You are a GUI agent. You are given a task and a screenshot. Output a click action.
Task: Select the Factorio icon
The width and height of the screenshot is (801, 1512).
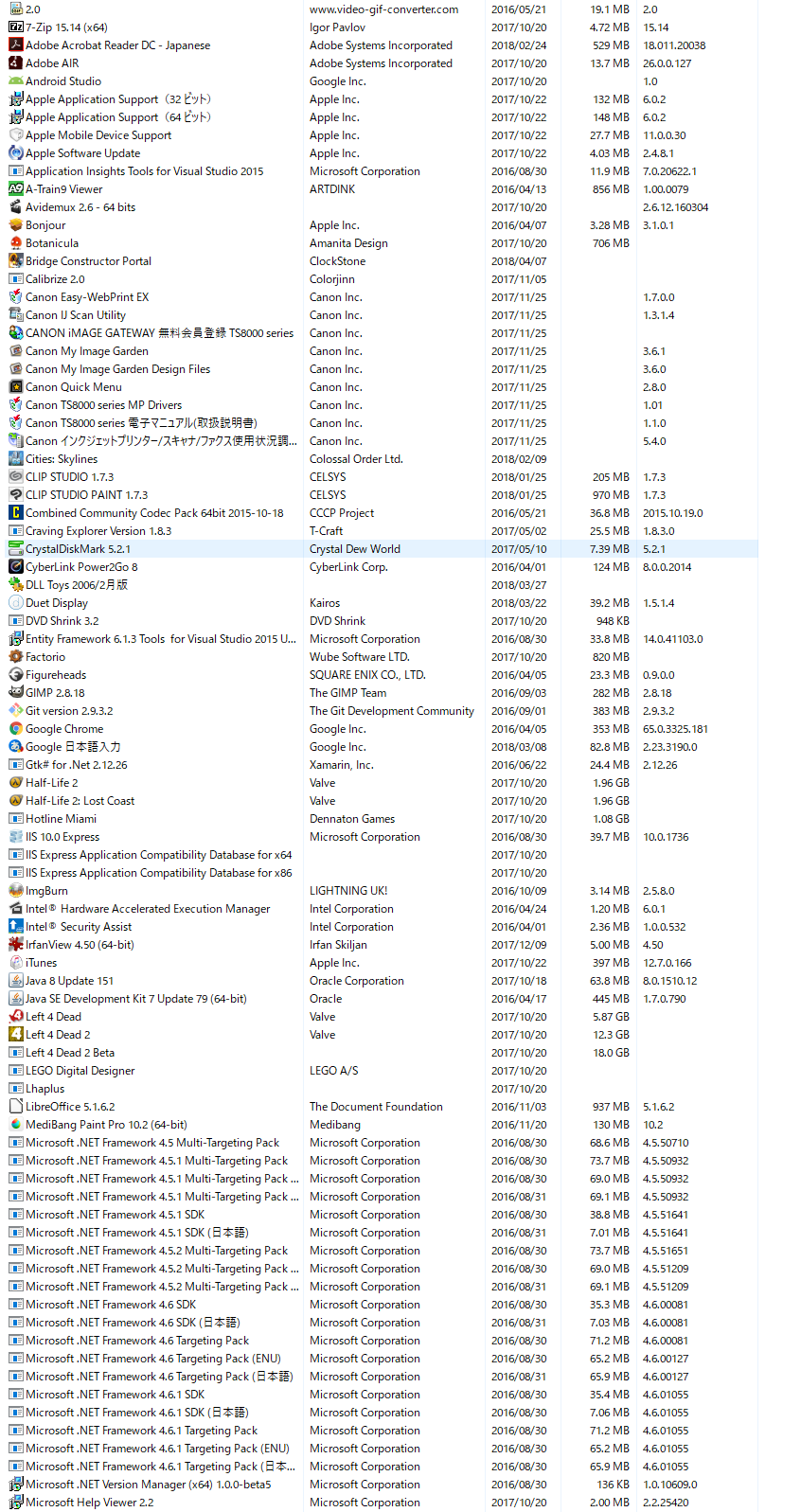15,656
